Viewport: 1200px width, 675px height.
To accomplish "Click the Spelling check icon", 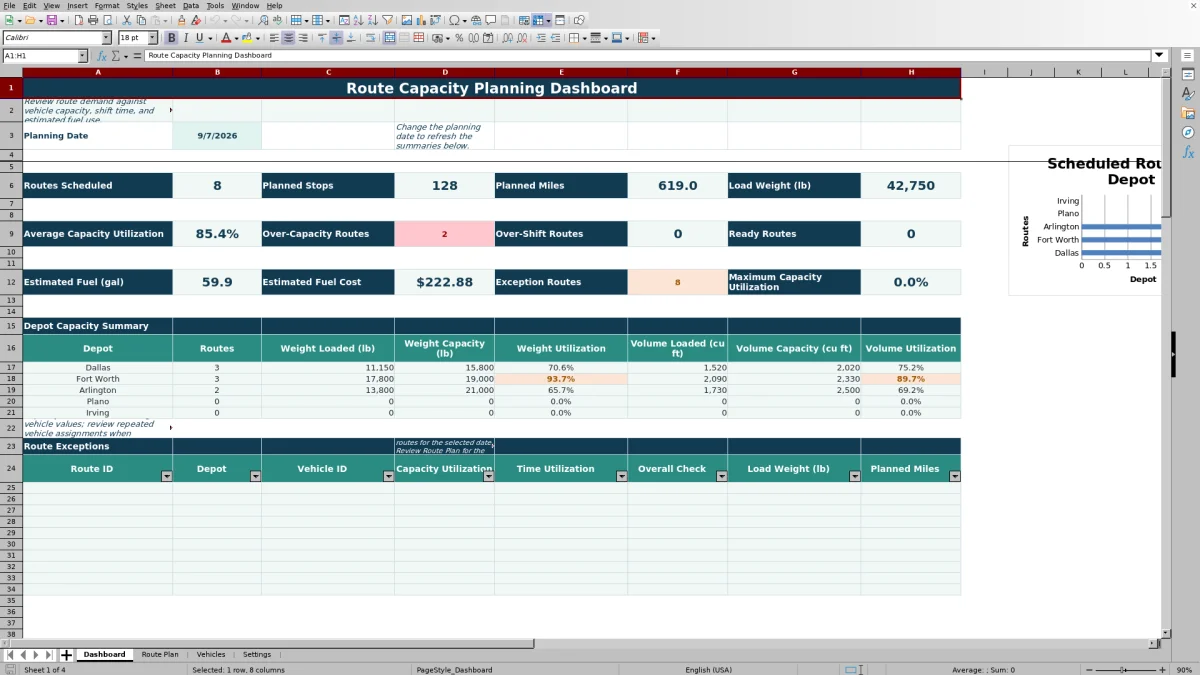I will click(x=276, y=20).
